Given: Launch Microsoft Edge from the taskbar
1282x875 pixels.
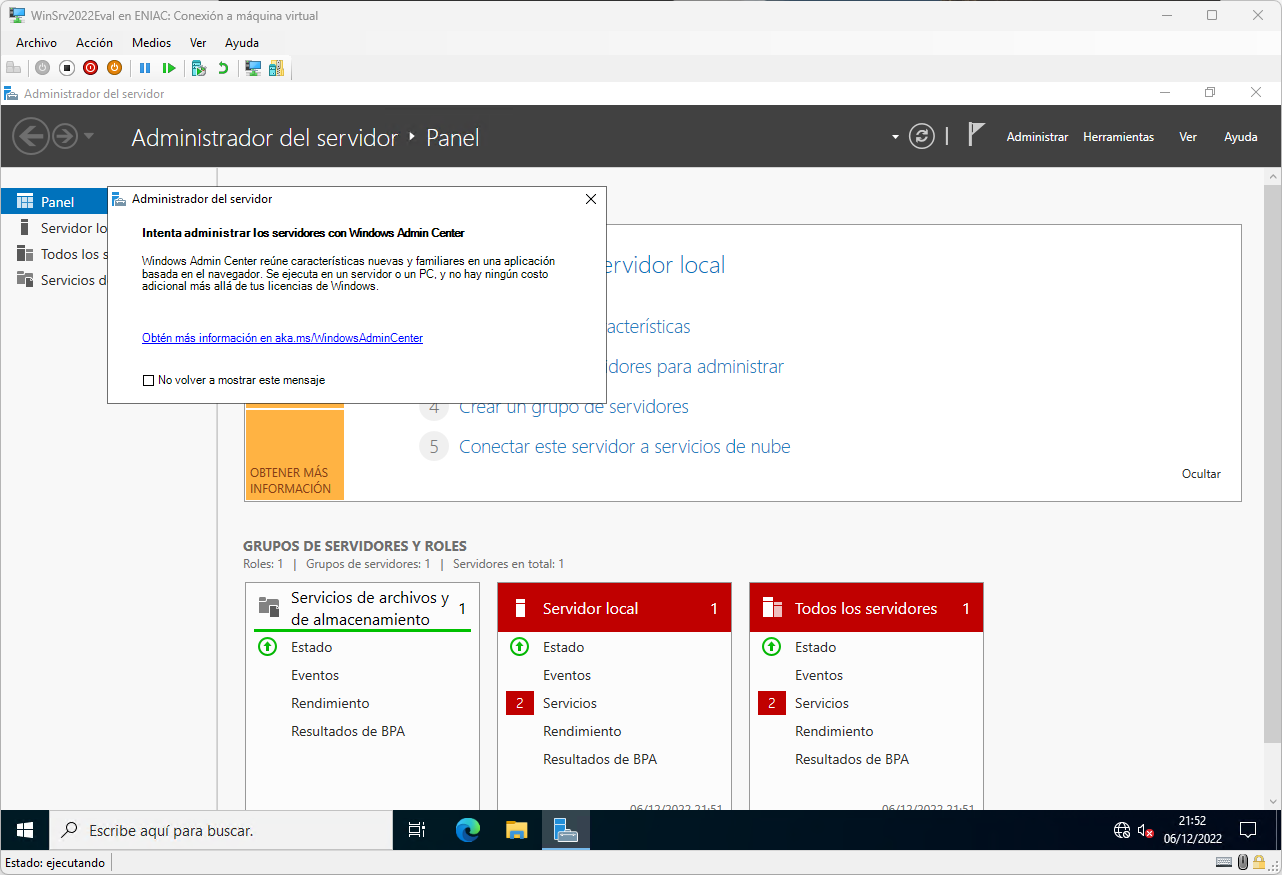Looking at the screenshot, I should coord(467,830).
